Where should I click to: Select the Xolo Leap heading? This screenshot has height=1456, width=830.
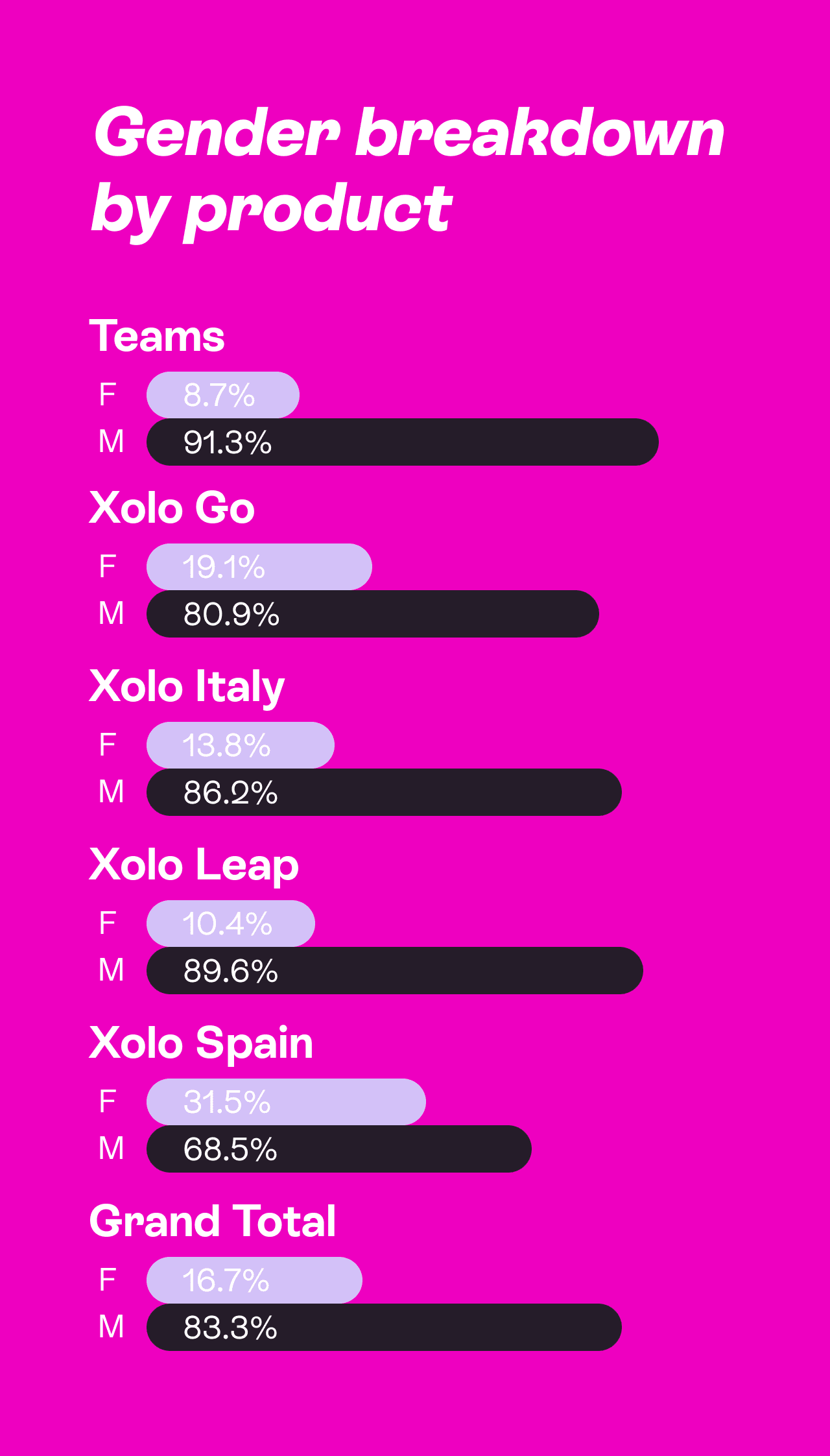(x=194, y=865)
